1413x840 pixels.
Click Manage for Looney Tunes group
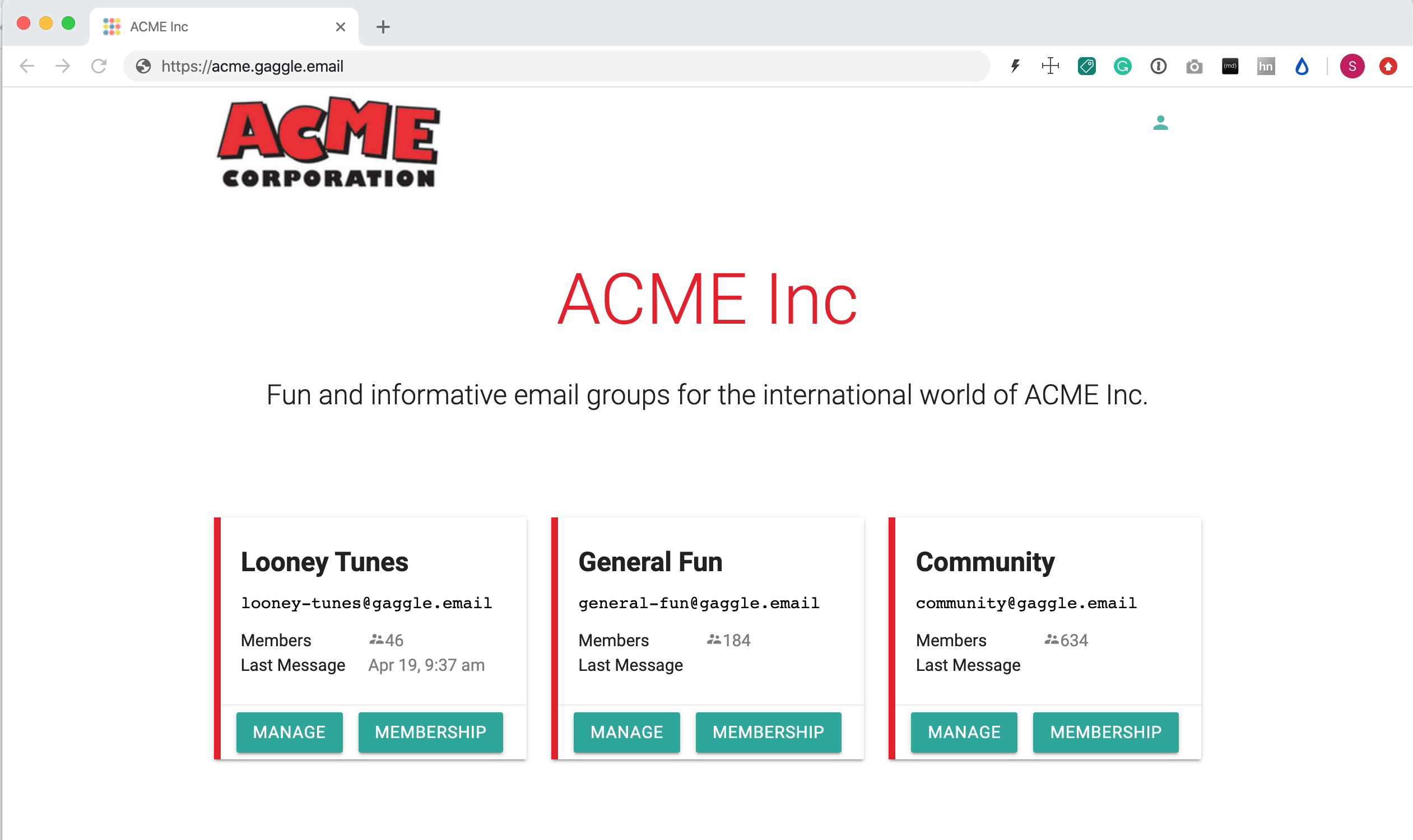(289, 732)
